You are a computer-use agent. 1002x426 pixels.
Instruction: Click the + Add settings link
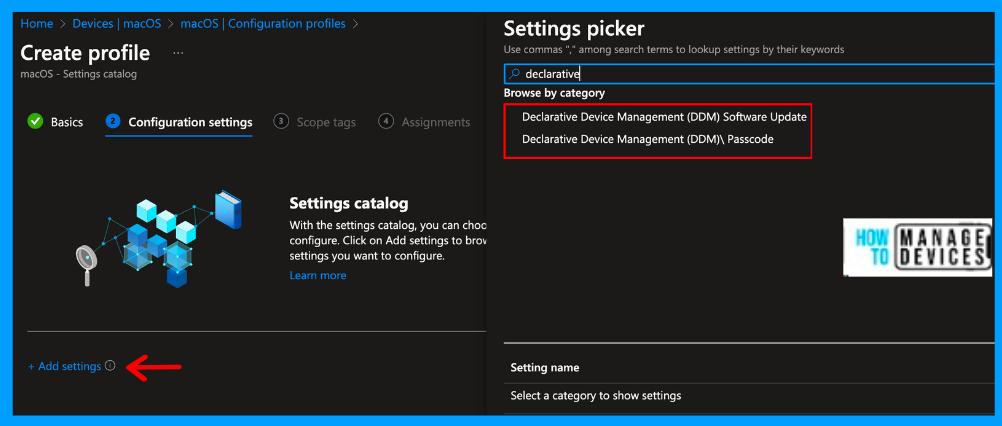pyautogui.click(x=65, y=366)
